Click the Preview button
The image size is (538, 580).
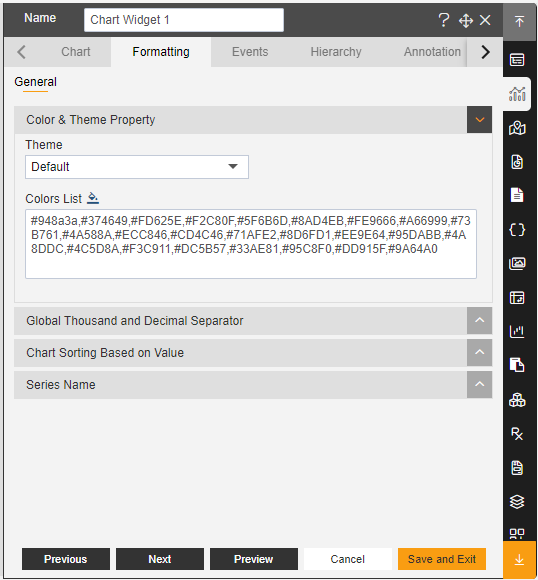pyautogui.click(x=254, y=559)
